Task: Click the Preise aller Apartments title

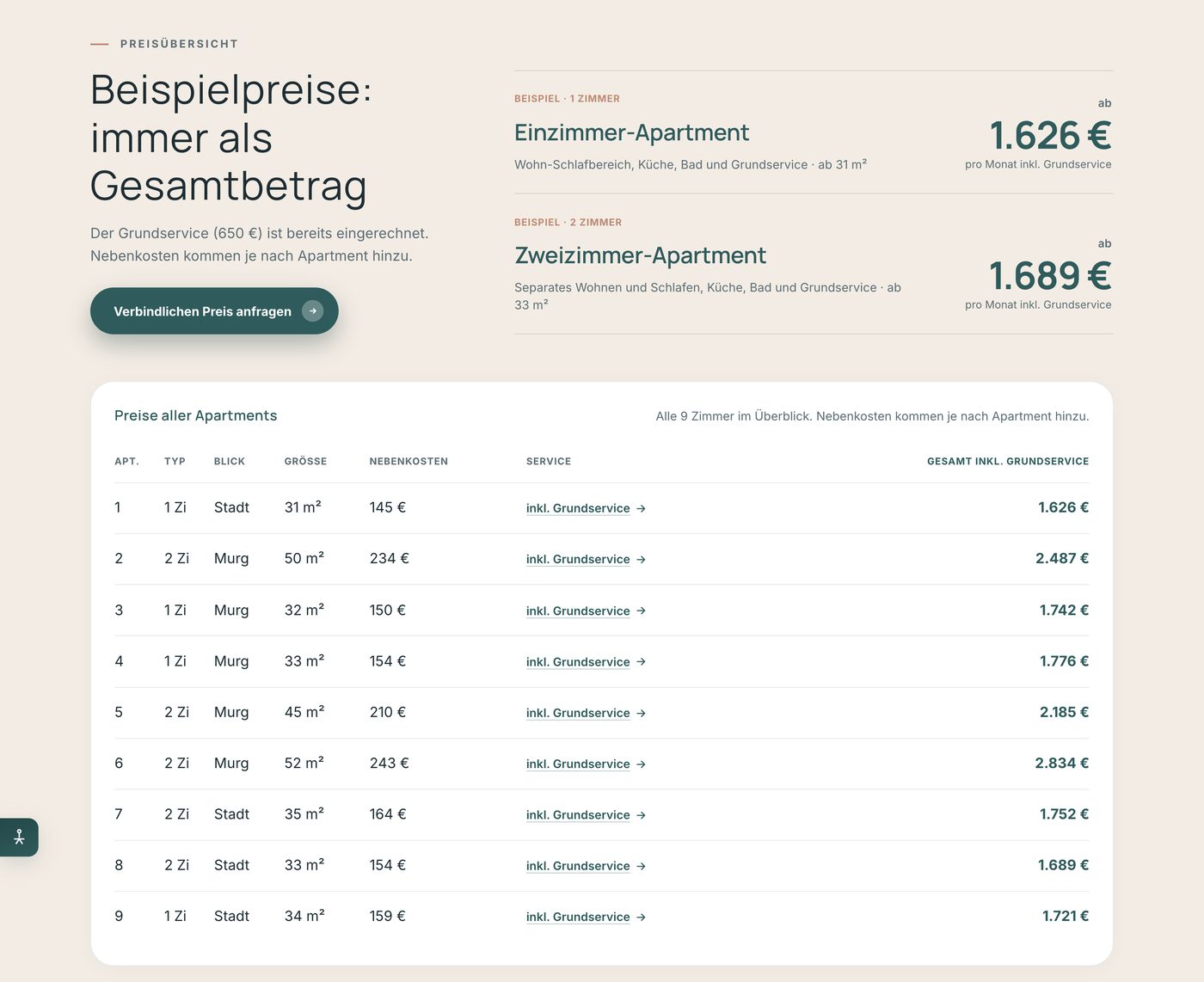Action: pyautogui.click(x=195, y=415)
